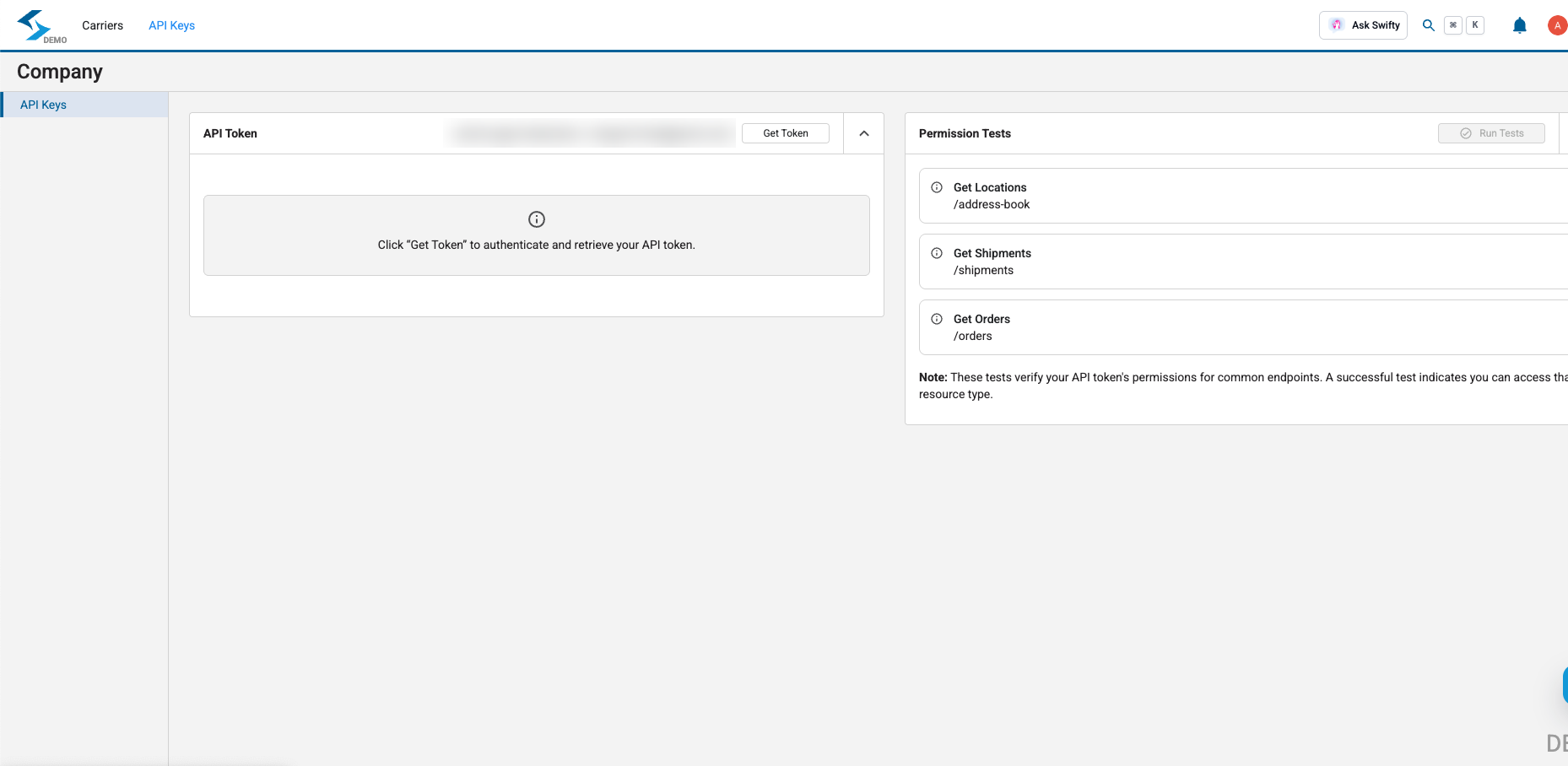Click the /orders endpoint text
The height and width of the screenshot is (766, 1568).
(x=972, y=336)
